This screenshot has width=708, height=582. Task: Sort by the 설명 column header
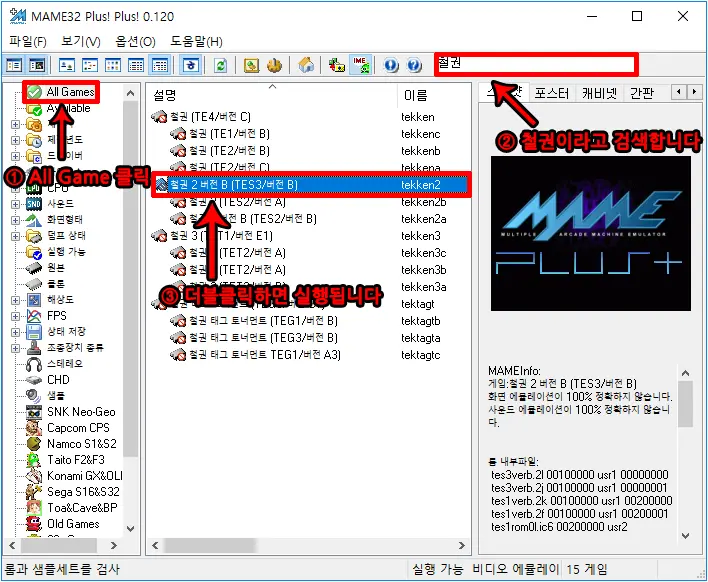coord(272,95)
